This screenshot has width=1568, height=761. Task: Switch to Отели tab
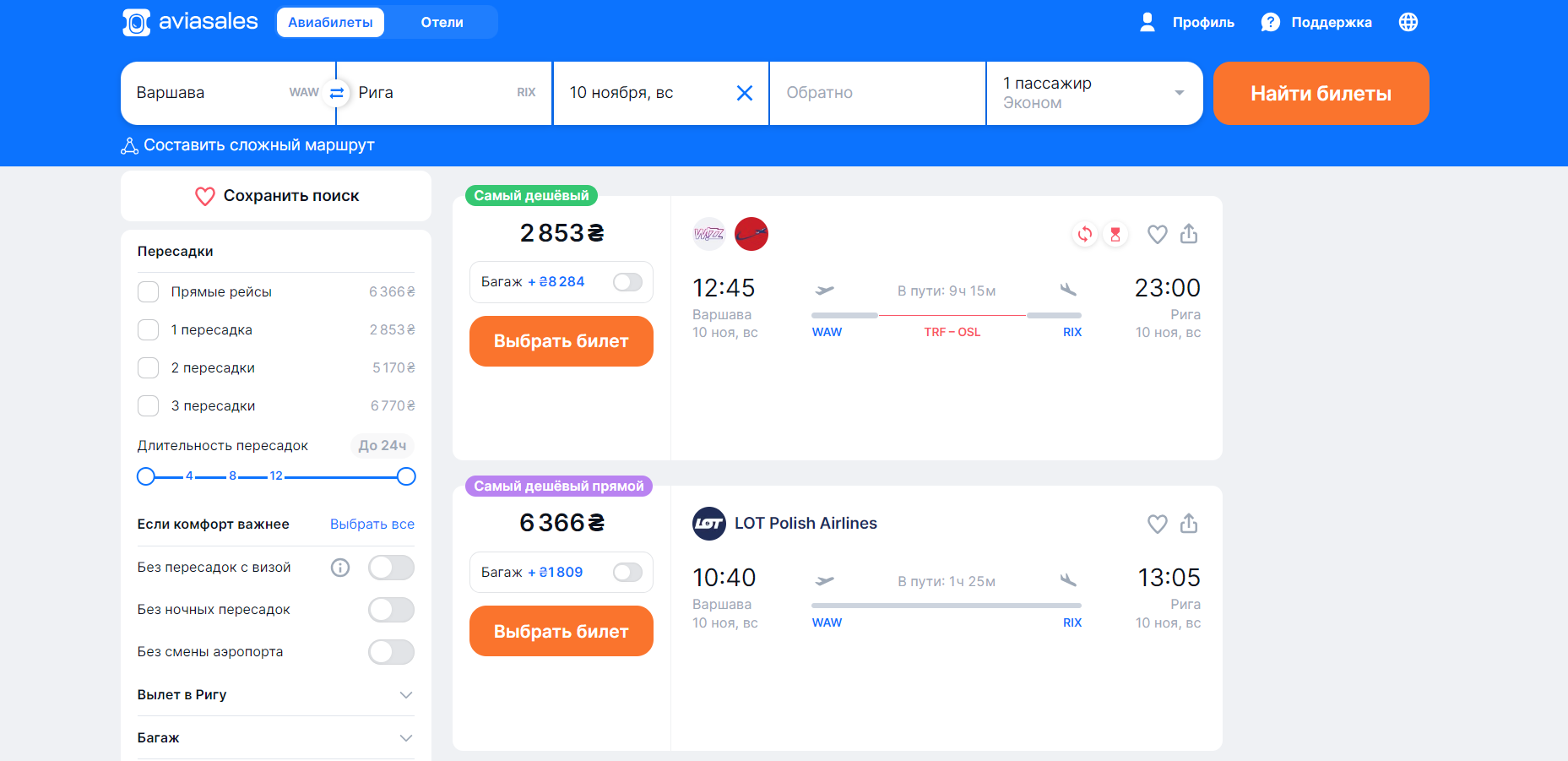(x=442, y=23)
